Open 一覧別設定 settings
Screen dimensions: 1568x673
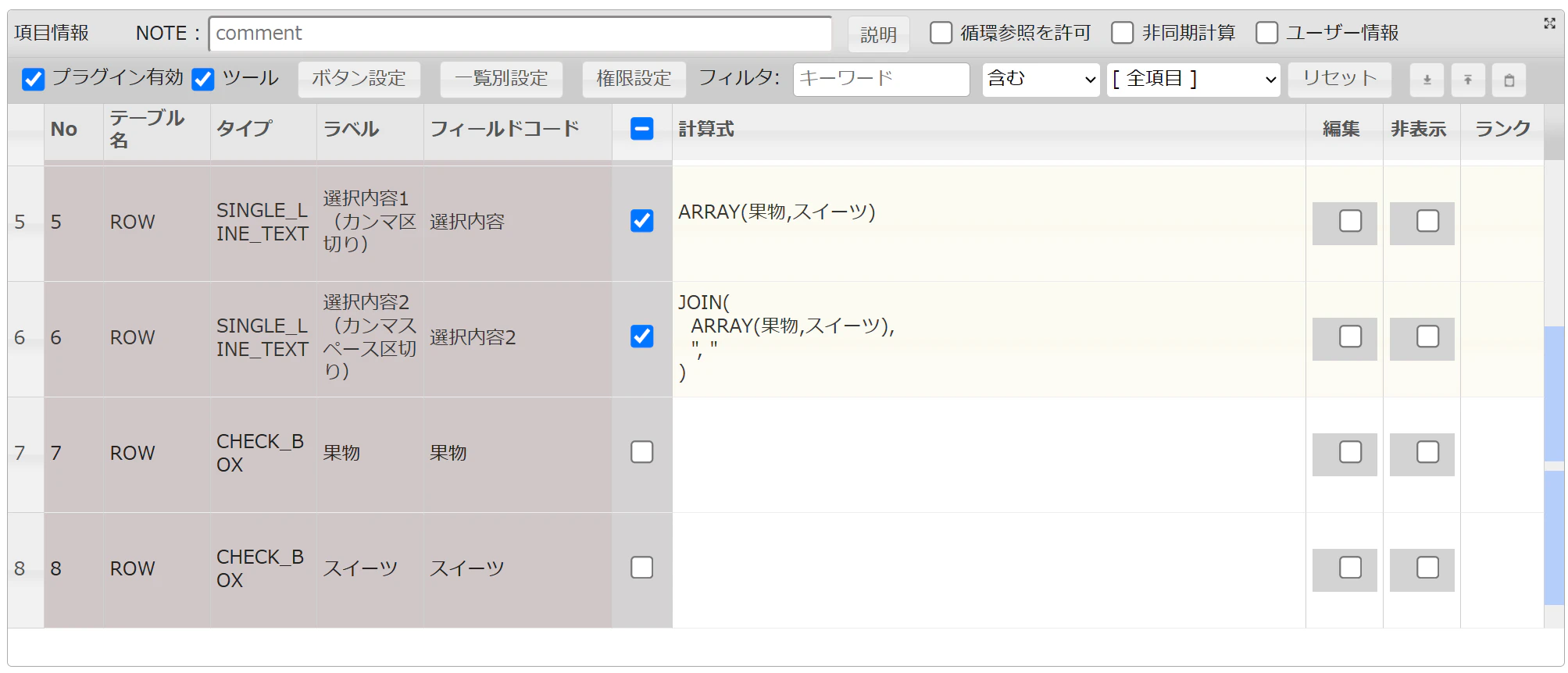[x=502, y=79]
